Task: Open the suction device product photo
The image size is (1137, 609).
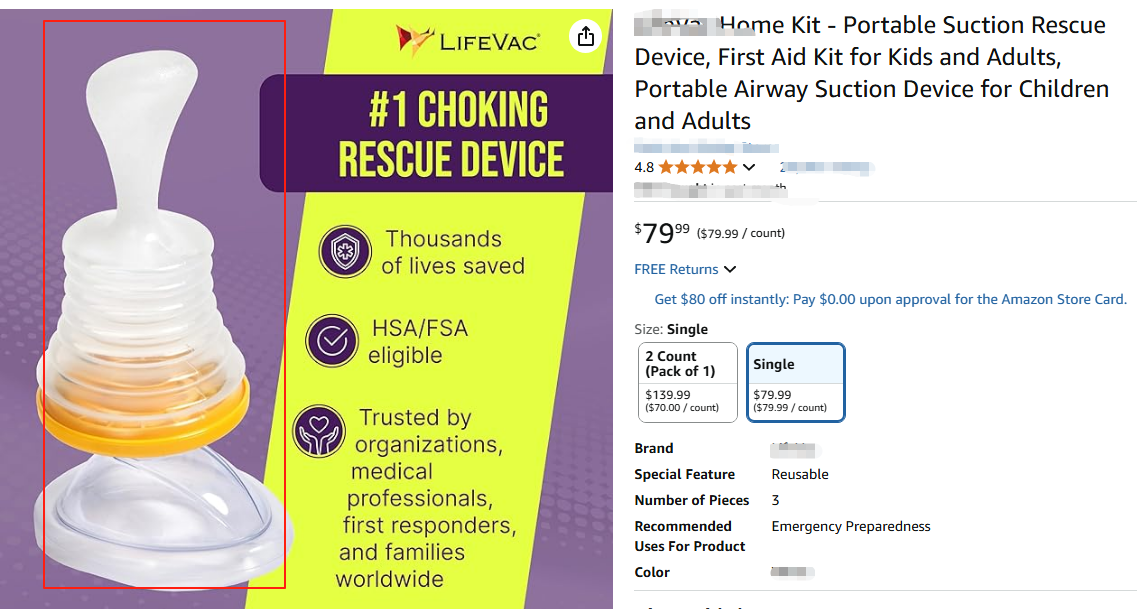Action: click(164, 305)
